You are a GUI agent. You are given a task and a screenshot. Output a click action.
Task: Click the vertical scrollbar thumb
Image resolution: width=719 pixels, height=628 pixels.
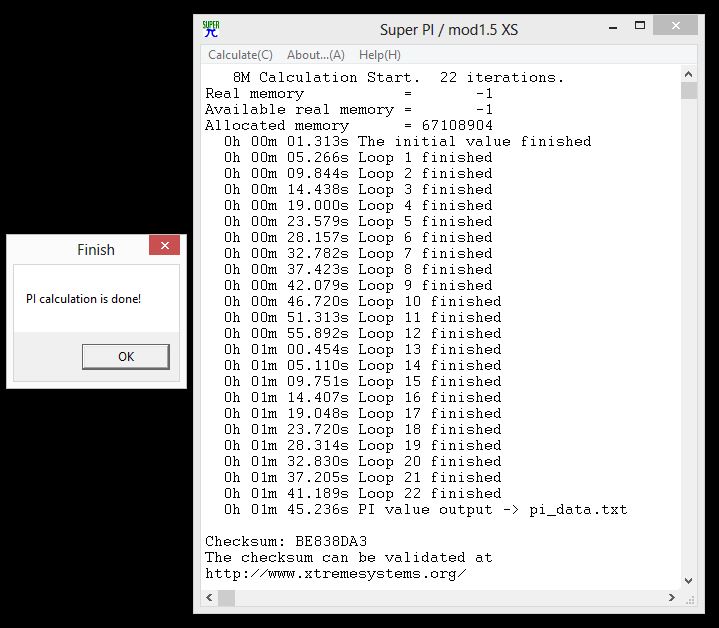689,92
